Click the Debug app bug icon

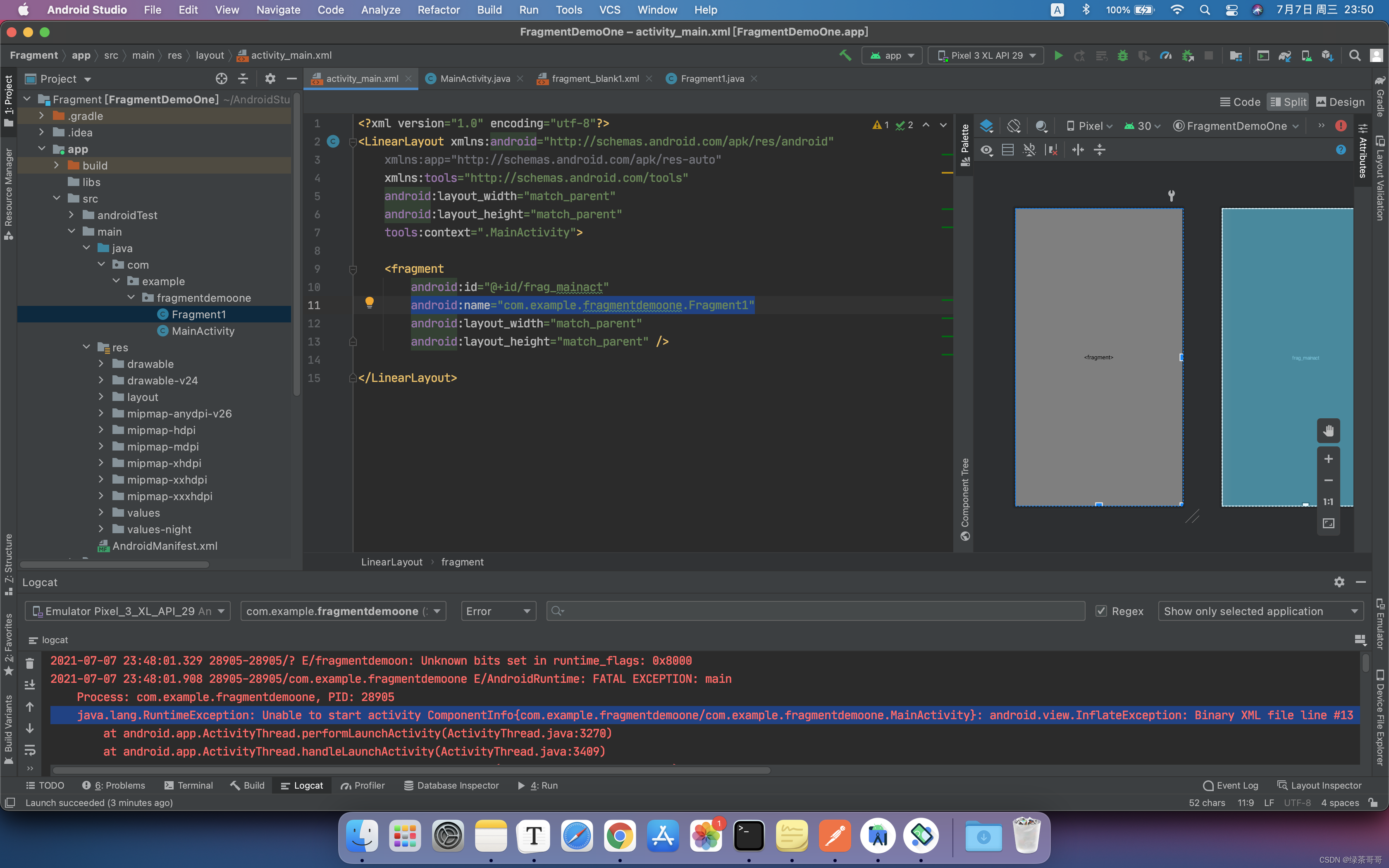click(1122, 56)
